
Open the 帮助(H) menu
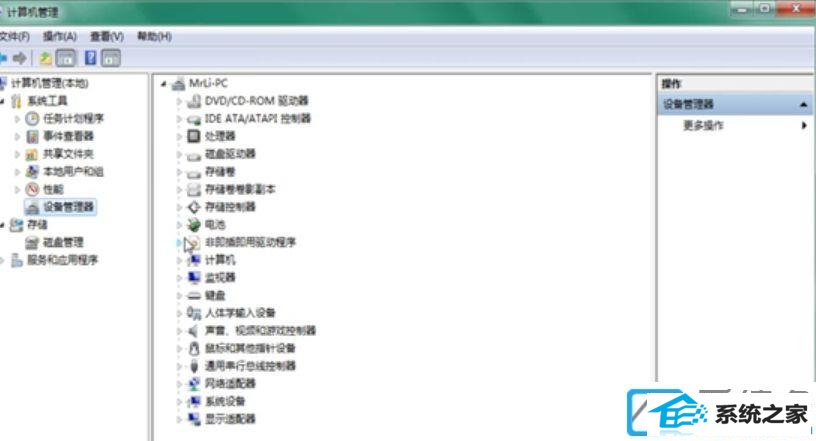coord(154,36)
